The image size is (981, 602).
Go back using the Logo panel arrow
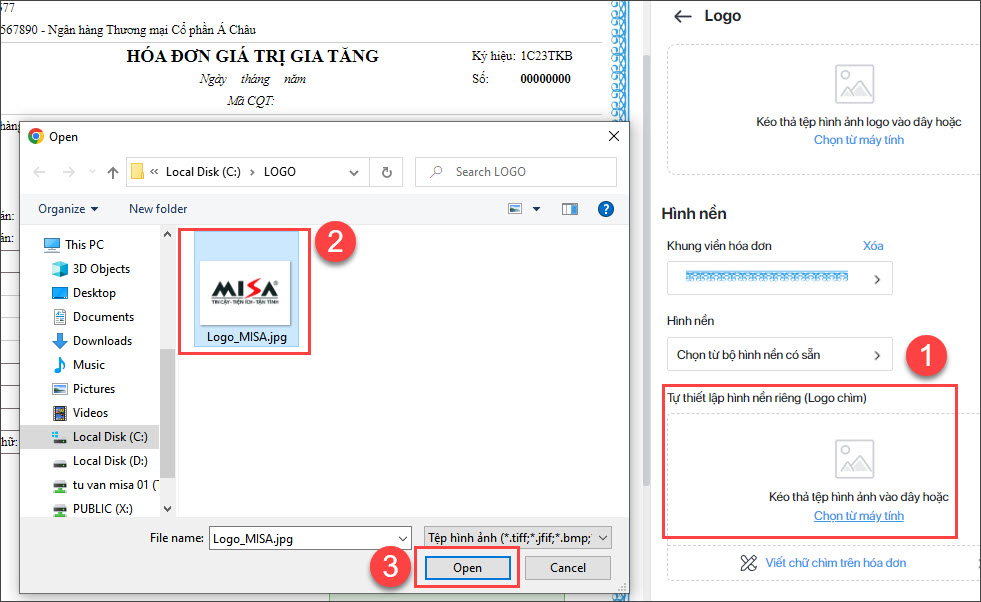tap(683, 16)
